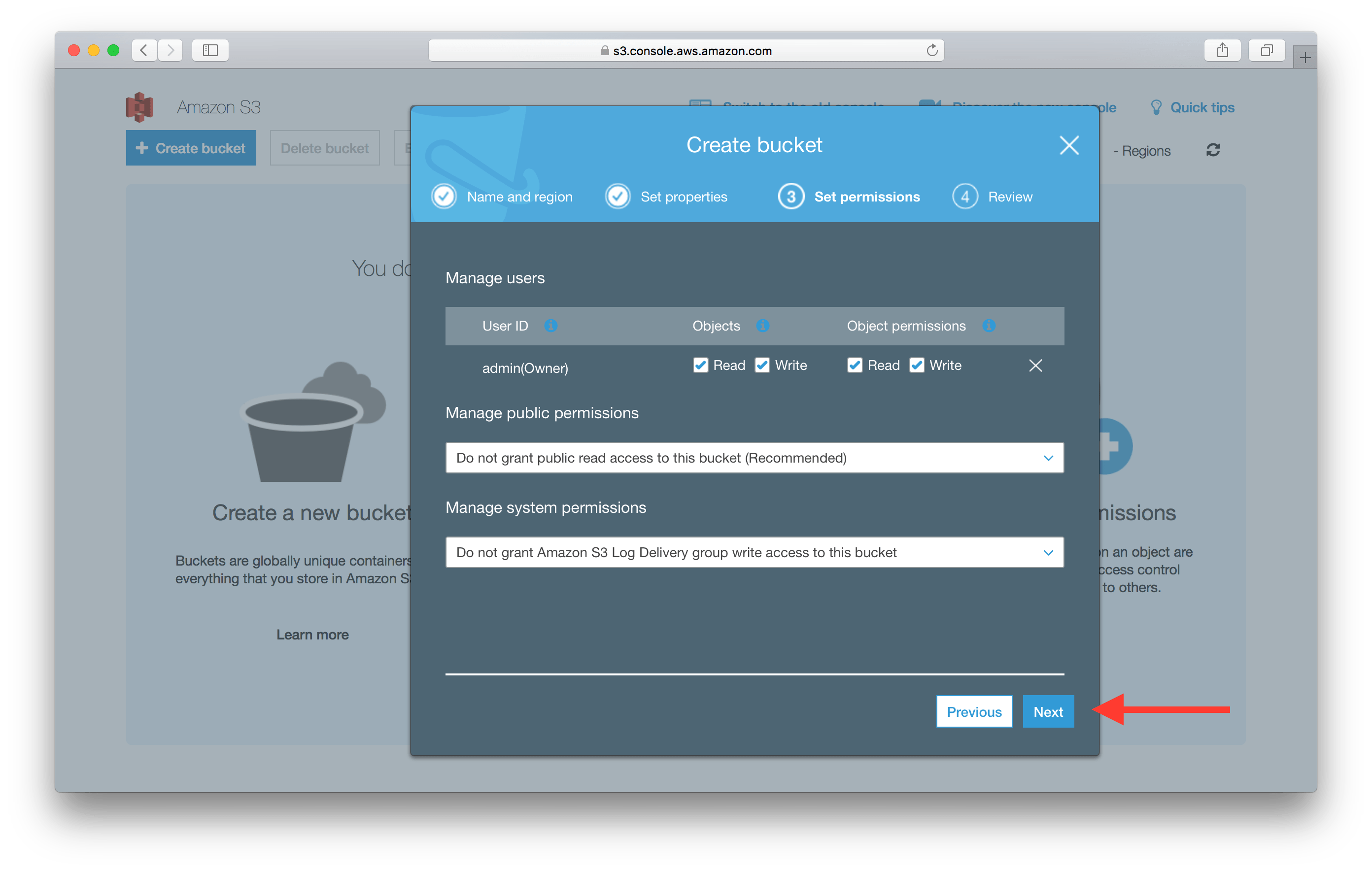Remove the admin(Owner) user row
The height and width of the screenshot is (871, 1372).
1035,365
